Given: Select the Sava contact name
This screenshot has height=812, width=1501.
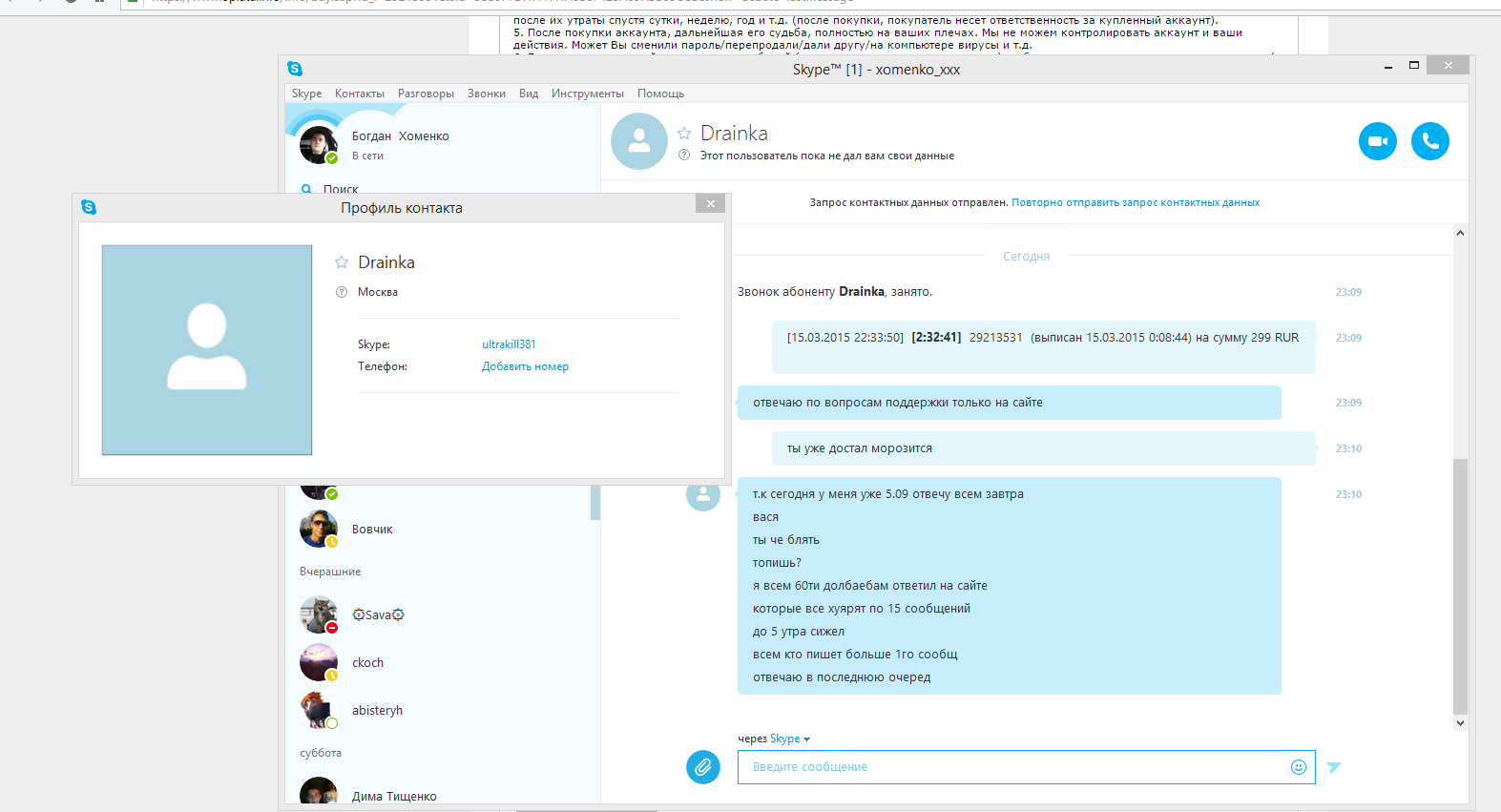Looking at the screenshot, I should pyautogui.click(x=378, y=614).
